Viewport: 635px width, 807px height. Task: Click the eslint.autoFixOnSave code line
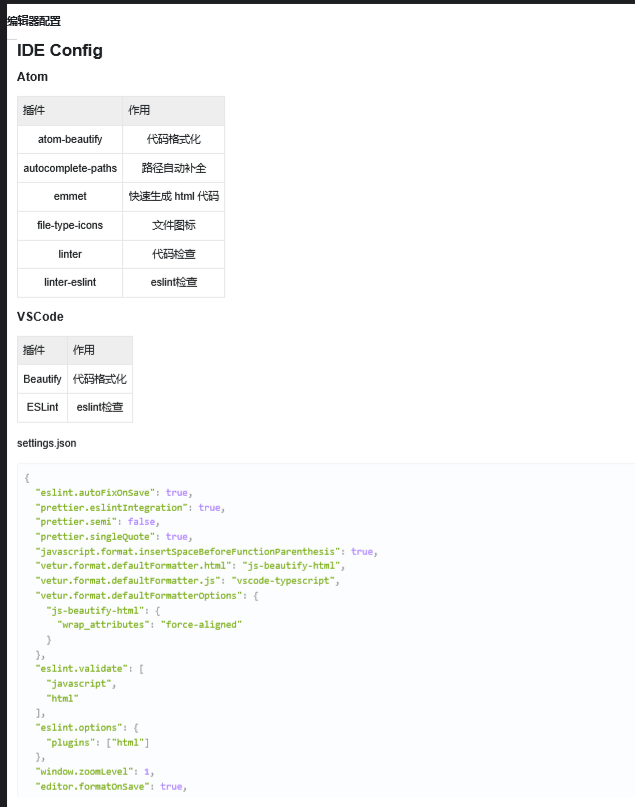(114, 493)
